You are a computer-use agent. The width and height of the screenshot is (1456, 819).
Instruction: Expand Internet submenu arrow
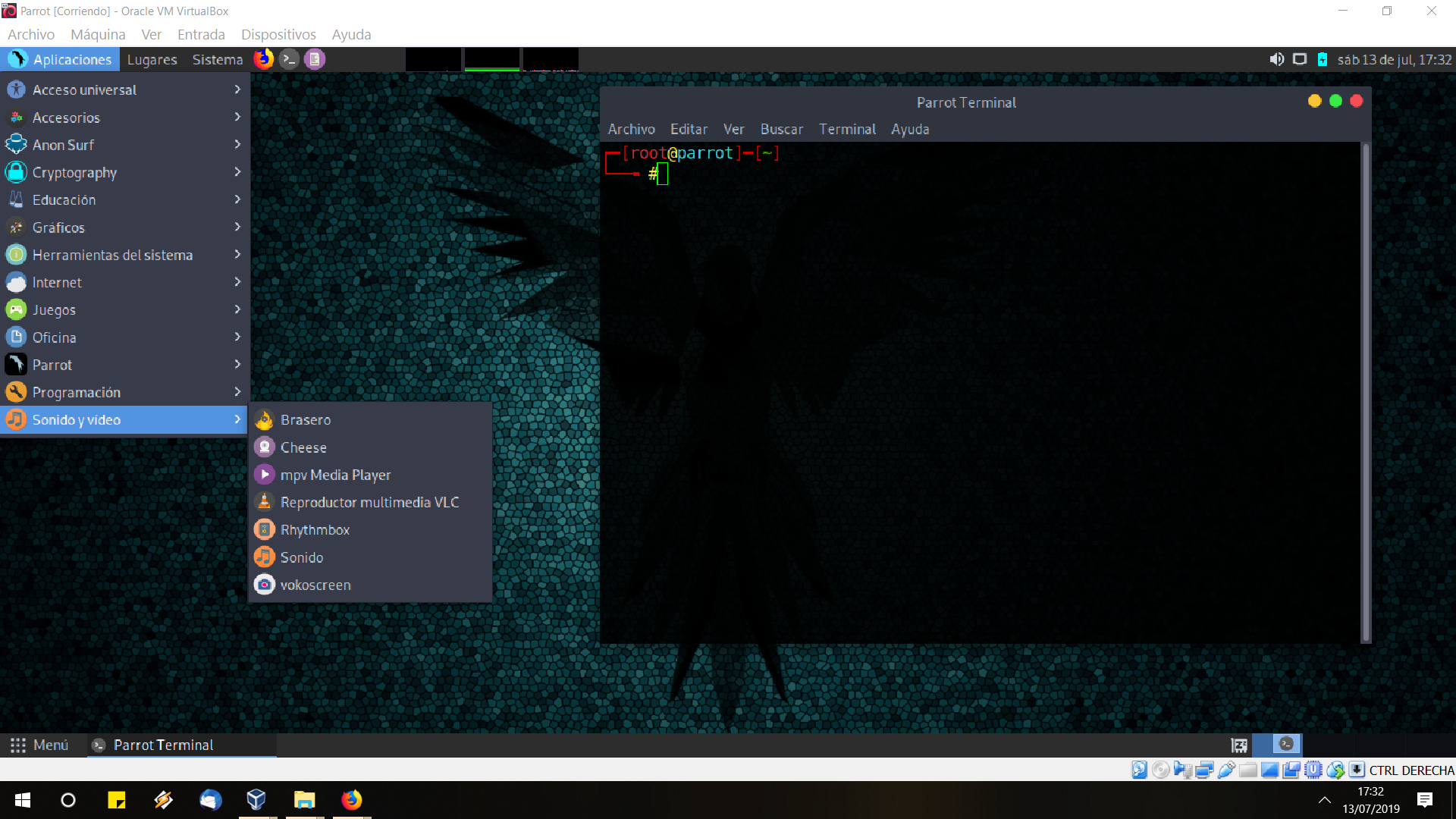(237, 281)
